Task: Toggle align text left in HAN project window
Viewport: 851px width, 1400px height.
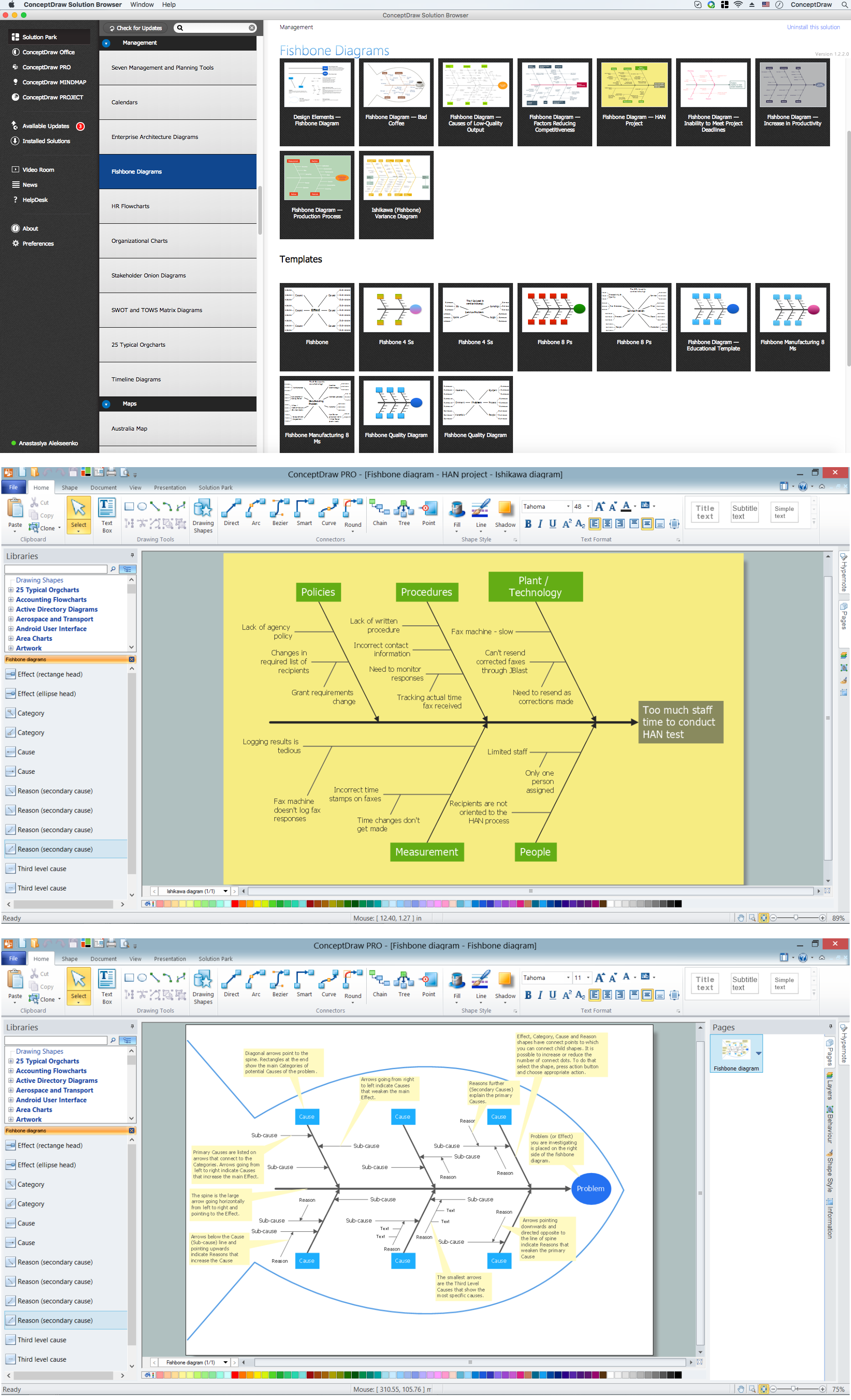Action: point(595,523)
